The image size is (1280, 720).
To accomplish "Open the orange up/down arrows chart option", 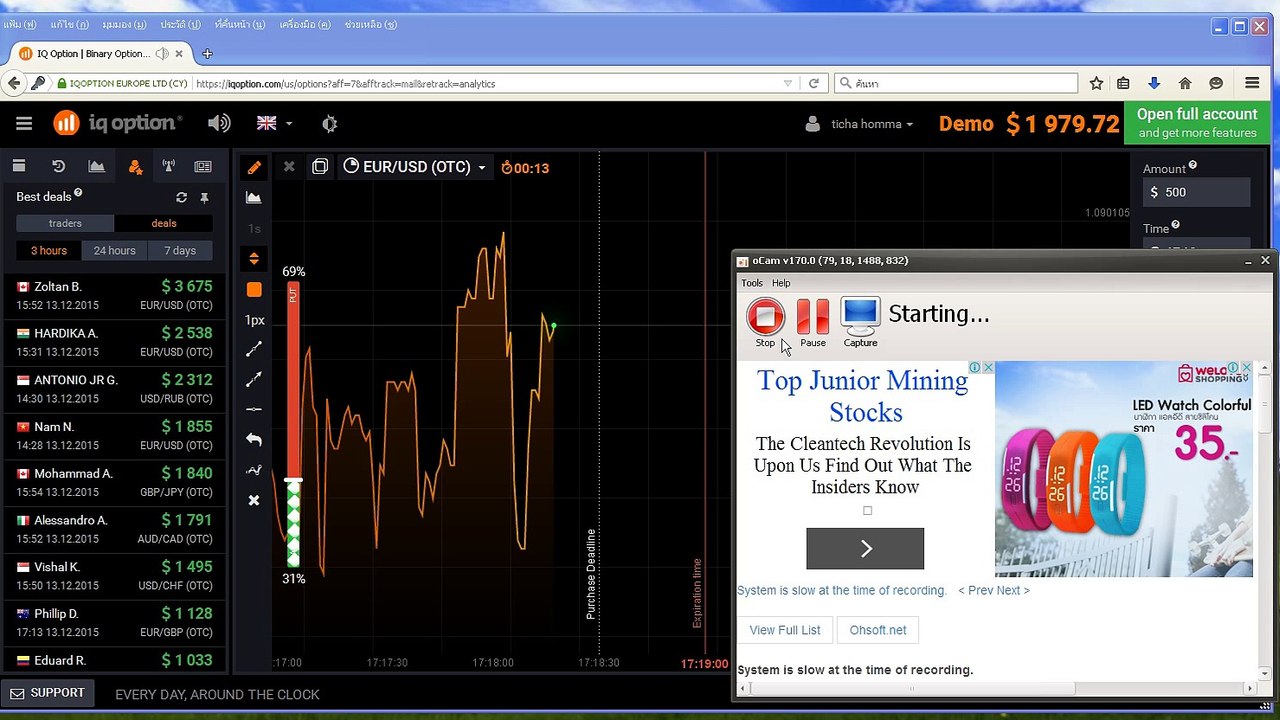I will (254, 259).
